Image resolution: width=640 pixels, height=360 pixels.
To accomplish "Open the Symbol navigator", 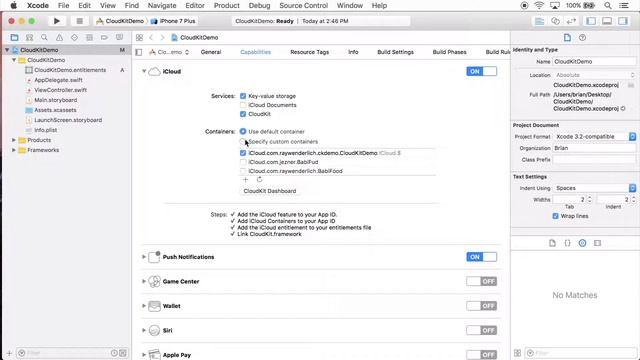I will pos(29,38).
